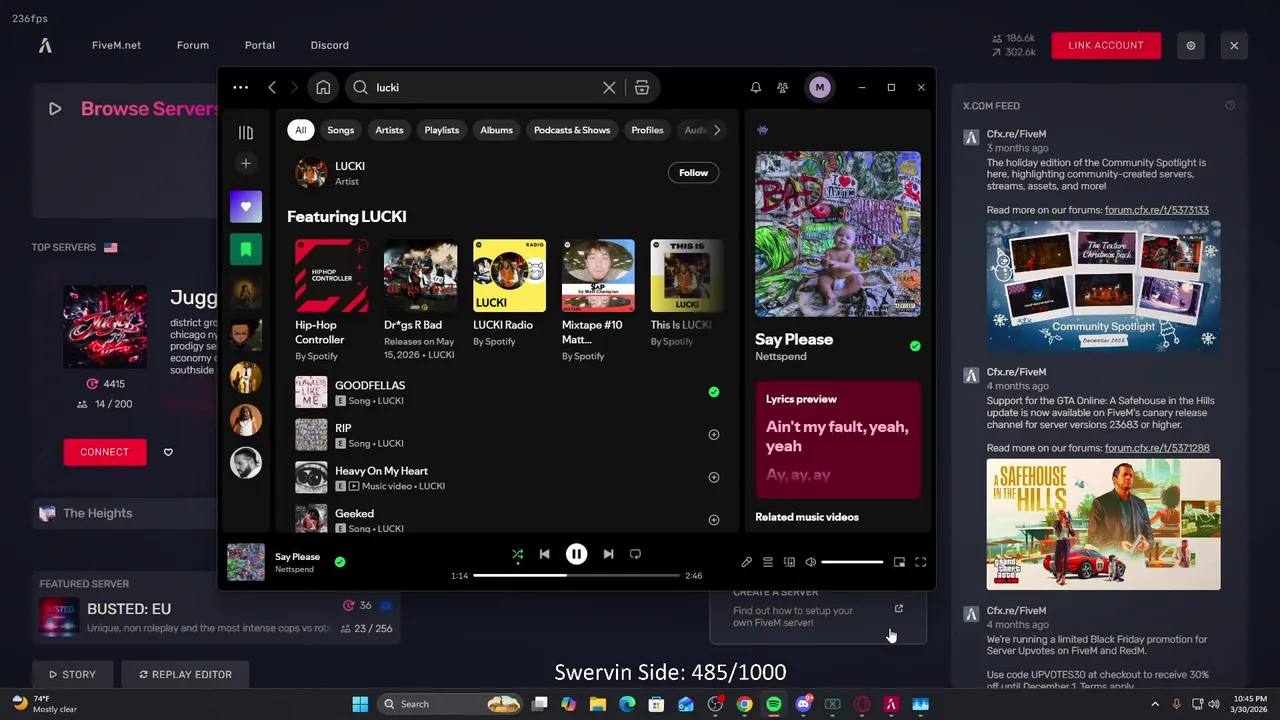Go to Spotify home via house icon
1280x720 pixels.
[x=323, y=88]
